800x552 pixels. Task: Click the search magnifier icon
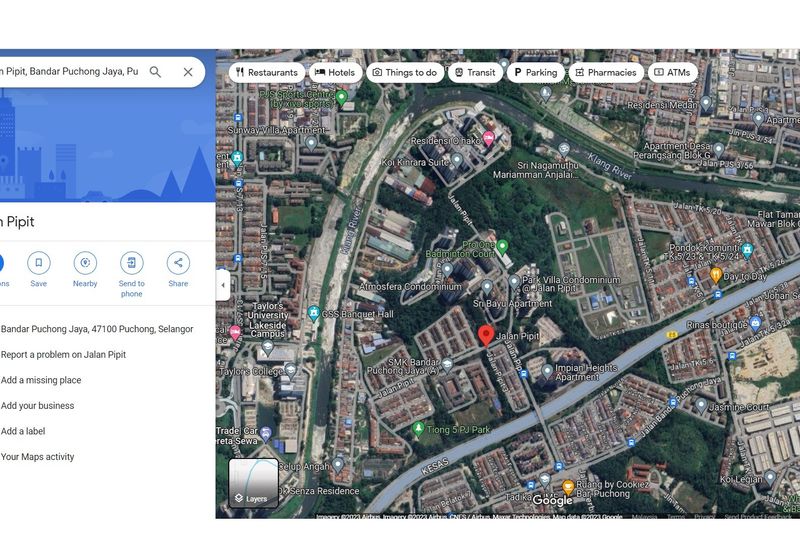pos(155,72)
